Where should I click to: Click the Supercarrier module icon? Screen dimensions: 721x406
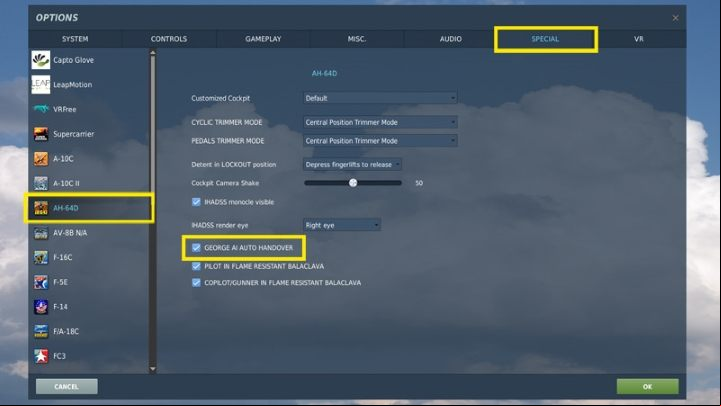40,134
